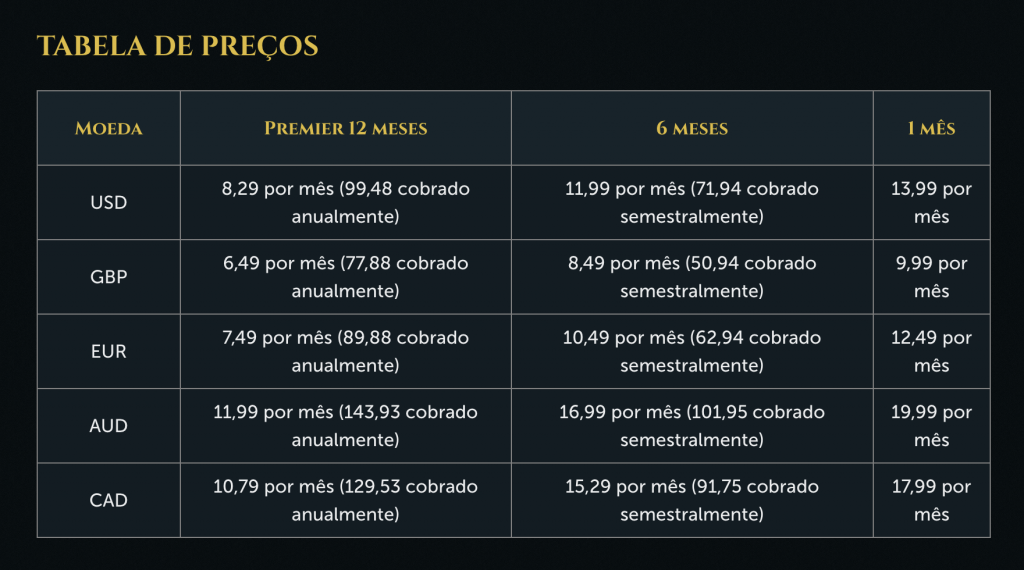Click CAD 10,79 por mês annual cell
This screenshot has height=570, width=1024.
click(345, 500)
